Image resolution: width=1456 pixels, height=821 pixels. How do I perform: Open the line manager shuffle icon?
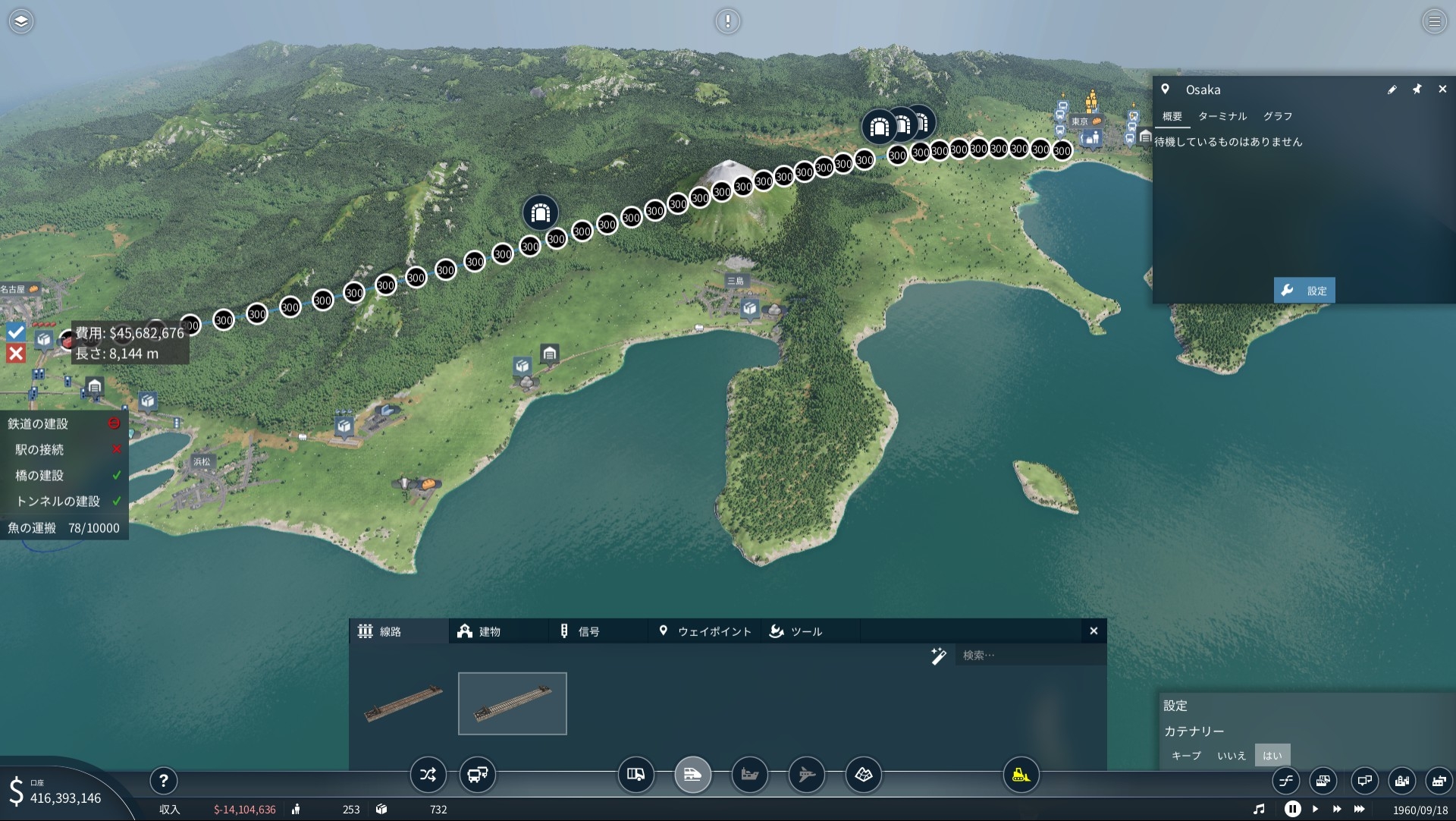pos(428,775)
